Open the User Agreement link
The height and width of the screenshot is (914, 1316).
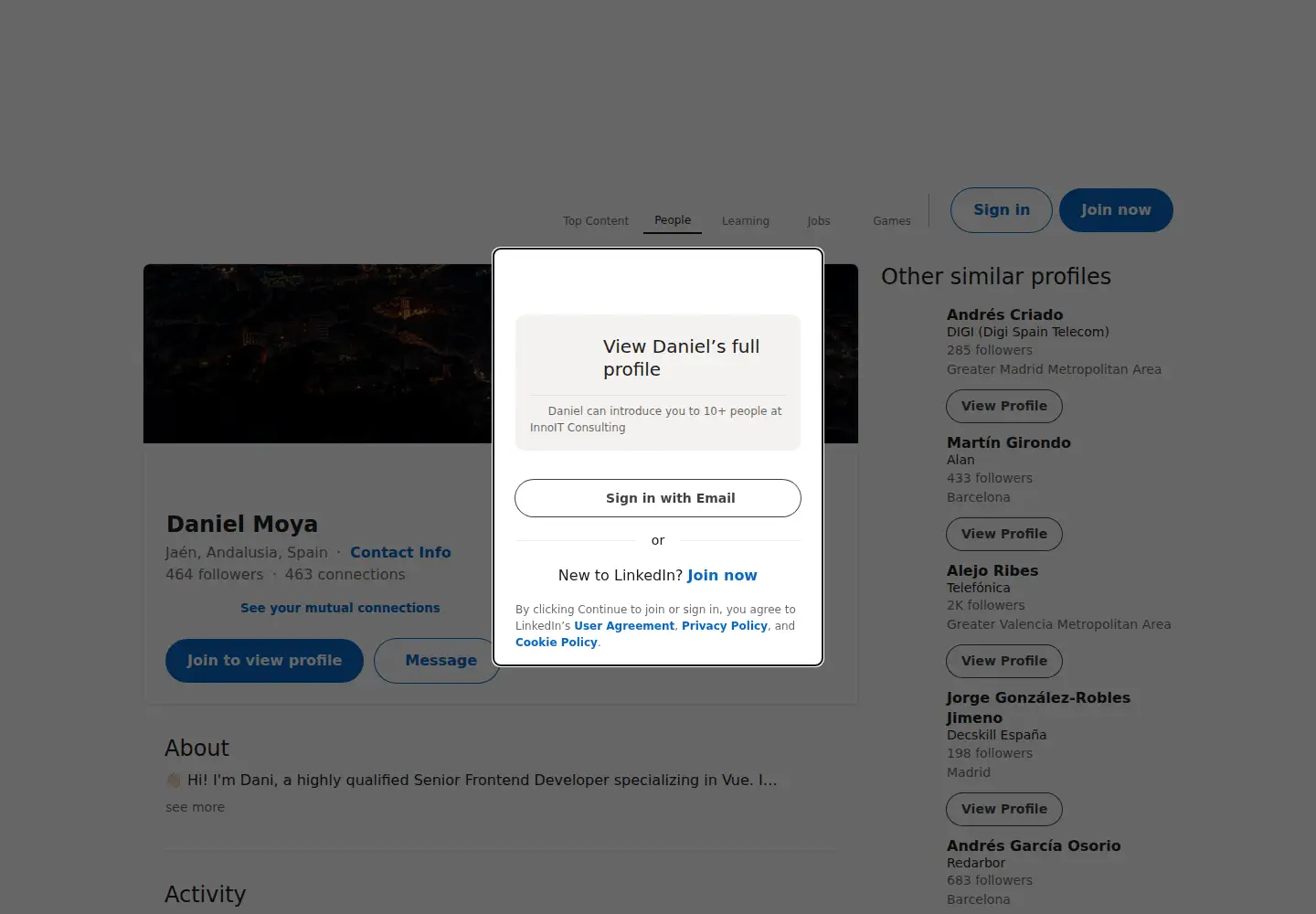coord(624,626)
